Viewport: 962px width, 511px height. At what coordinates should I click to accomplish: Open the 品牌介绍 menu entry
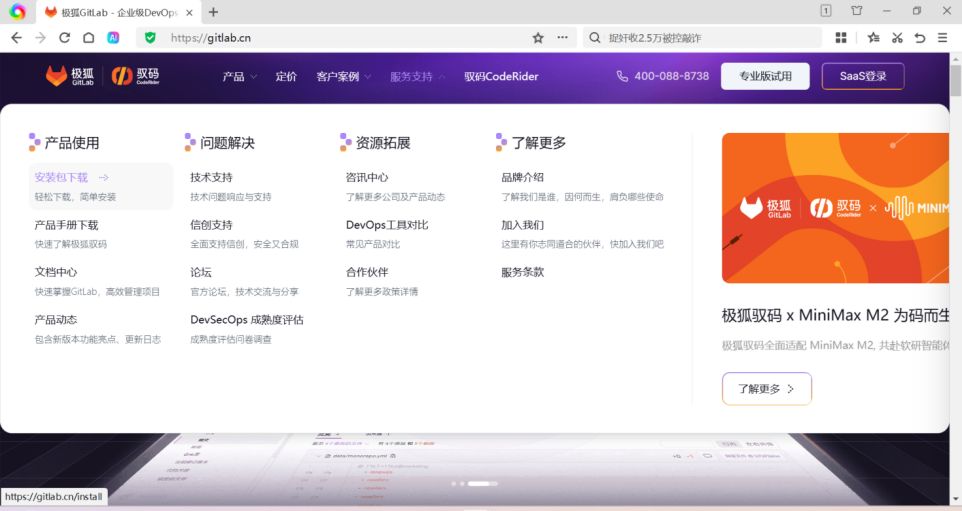(523, 177)
